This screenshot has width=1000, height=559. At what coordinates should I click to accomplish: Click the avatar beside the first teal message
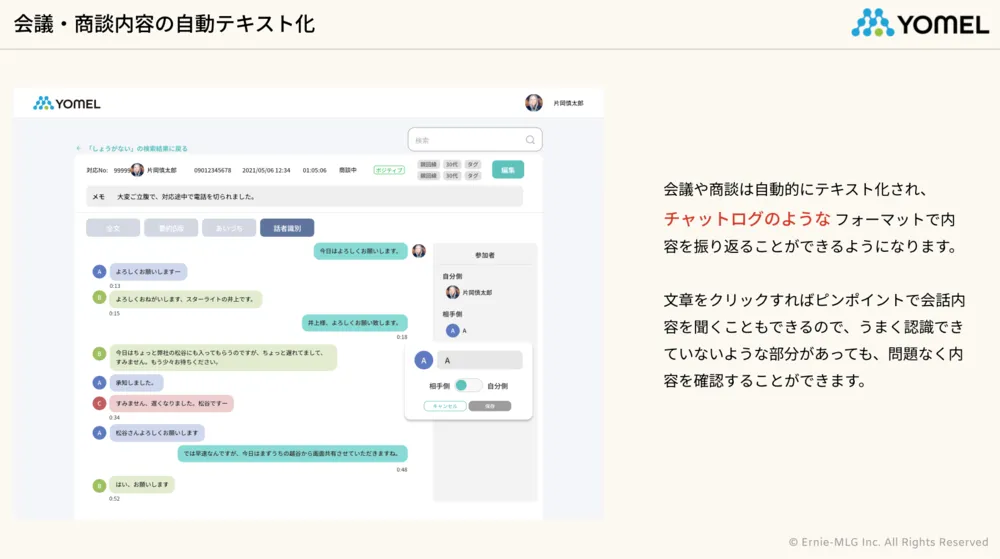419,251
